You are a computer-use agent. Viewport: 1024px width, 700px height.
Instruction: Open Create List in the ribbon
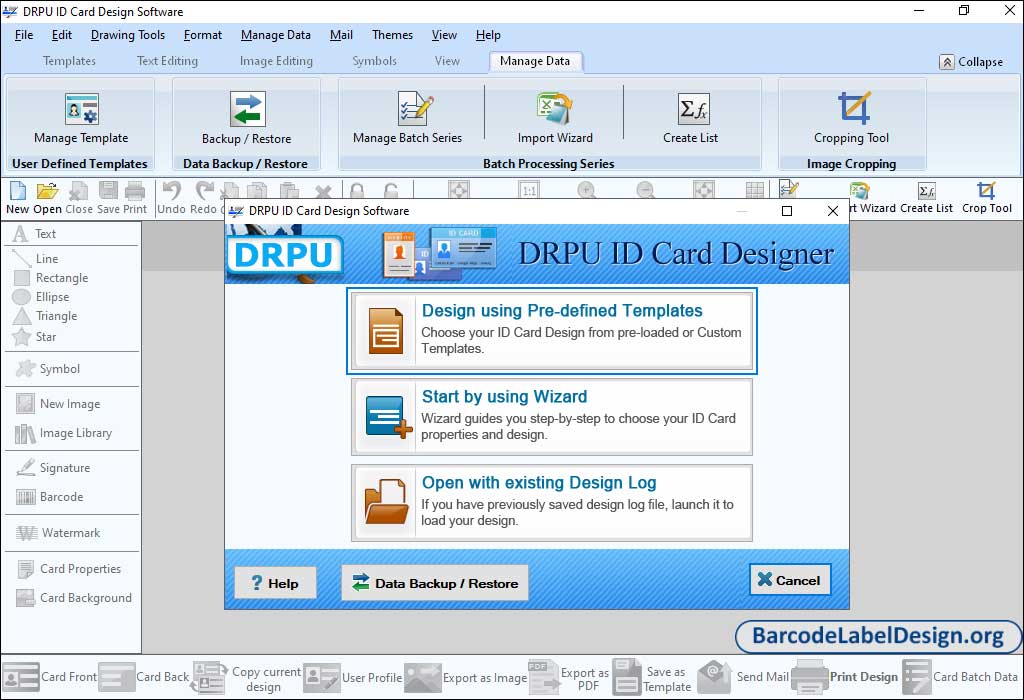click(691, 118)
